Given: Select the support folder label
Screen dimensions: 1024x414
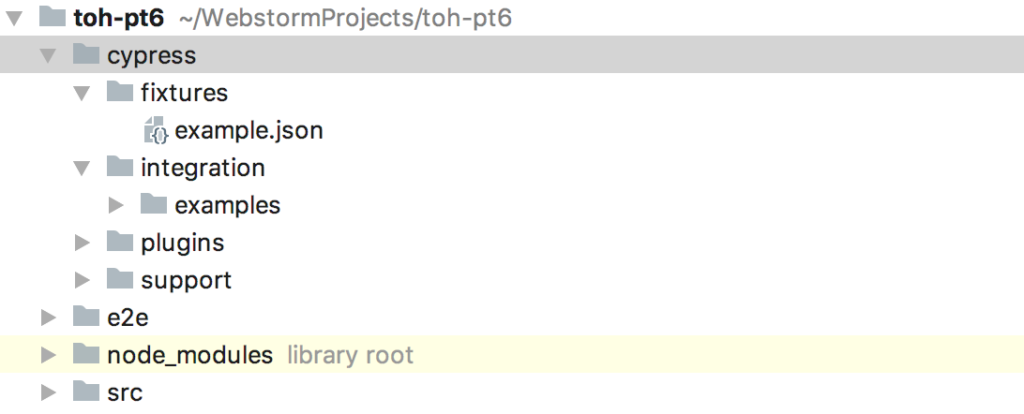Looking at the screenshot, I should pos(186,279).
